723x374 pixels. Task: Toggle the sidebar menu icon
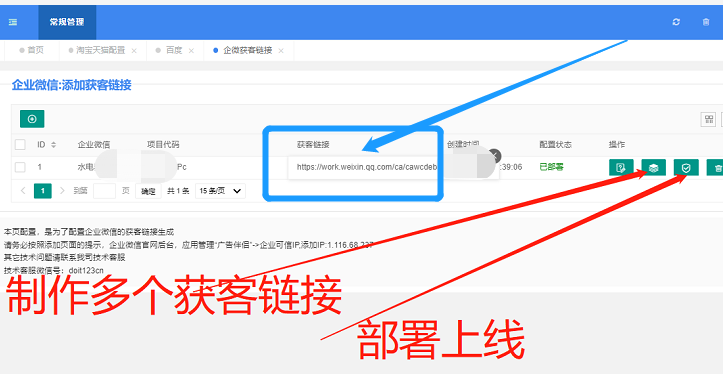coord(13,22)
